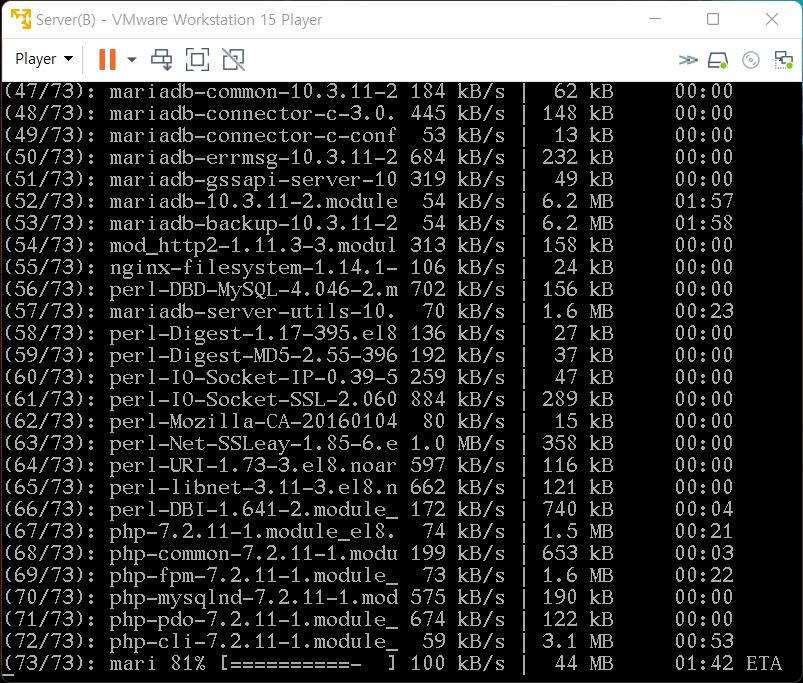Screen dimensions: 803x683
Task: Click the perl-libnet-3.11-3.el8.n line
Action: click(x=369, y=487)
